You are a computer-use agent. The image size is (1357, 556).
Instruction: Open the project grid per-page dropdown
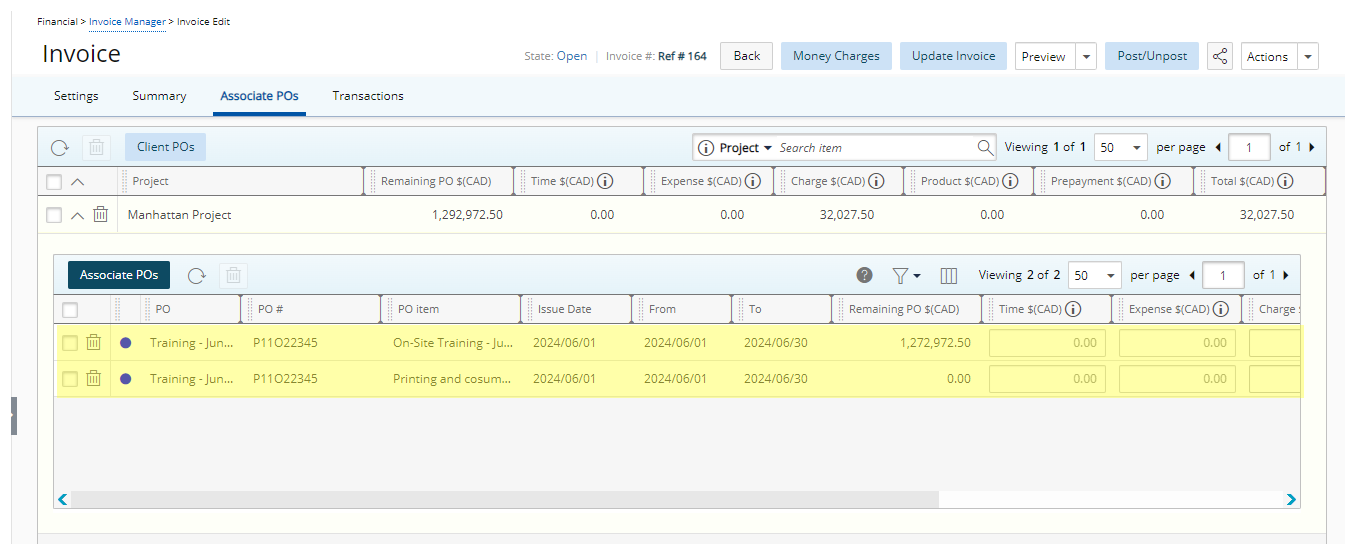[x=1120, y=147]
